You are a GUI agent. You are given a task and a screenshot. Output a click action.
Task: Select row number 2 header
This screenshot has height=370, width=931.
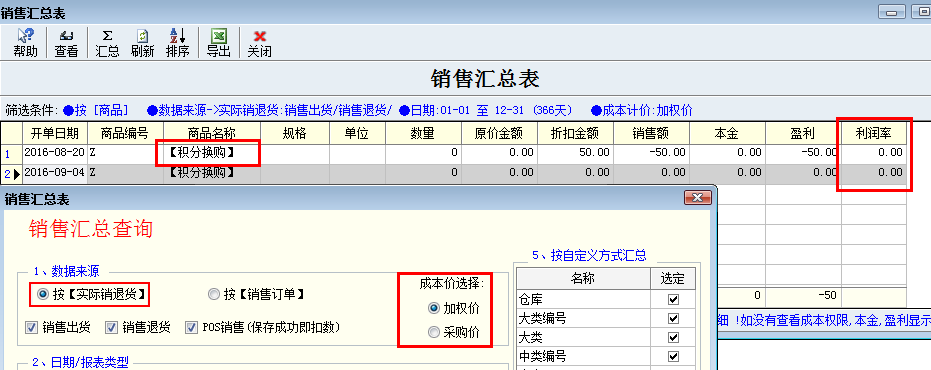tap(11, 174)
